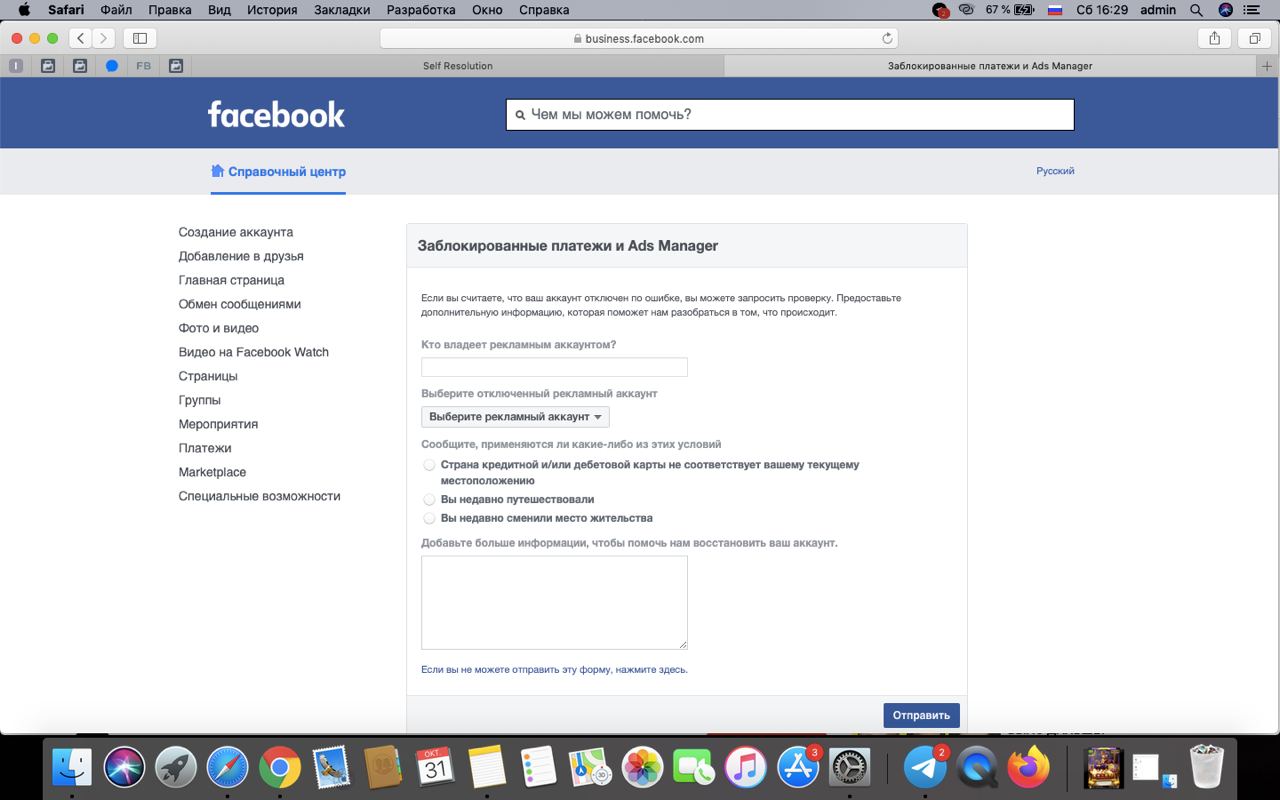Open the Разработка menu
This screenshot has height=800, width=1280.
tap(421, 10)
